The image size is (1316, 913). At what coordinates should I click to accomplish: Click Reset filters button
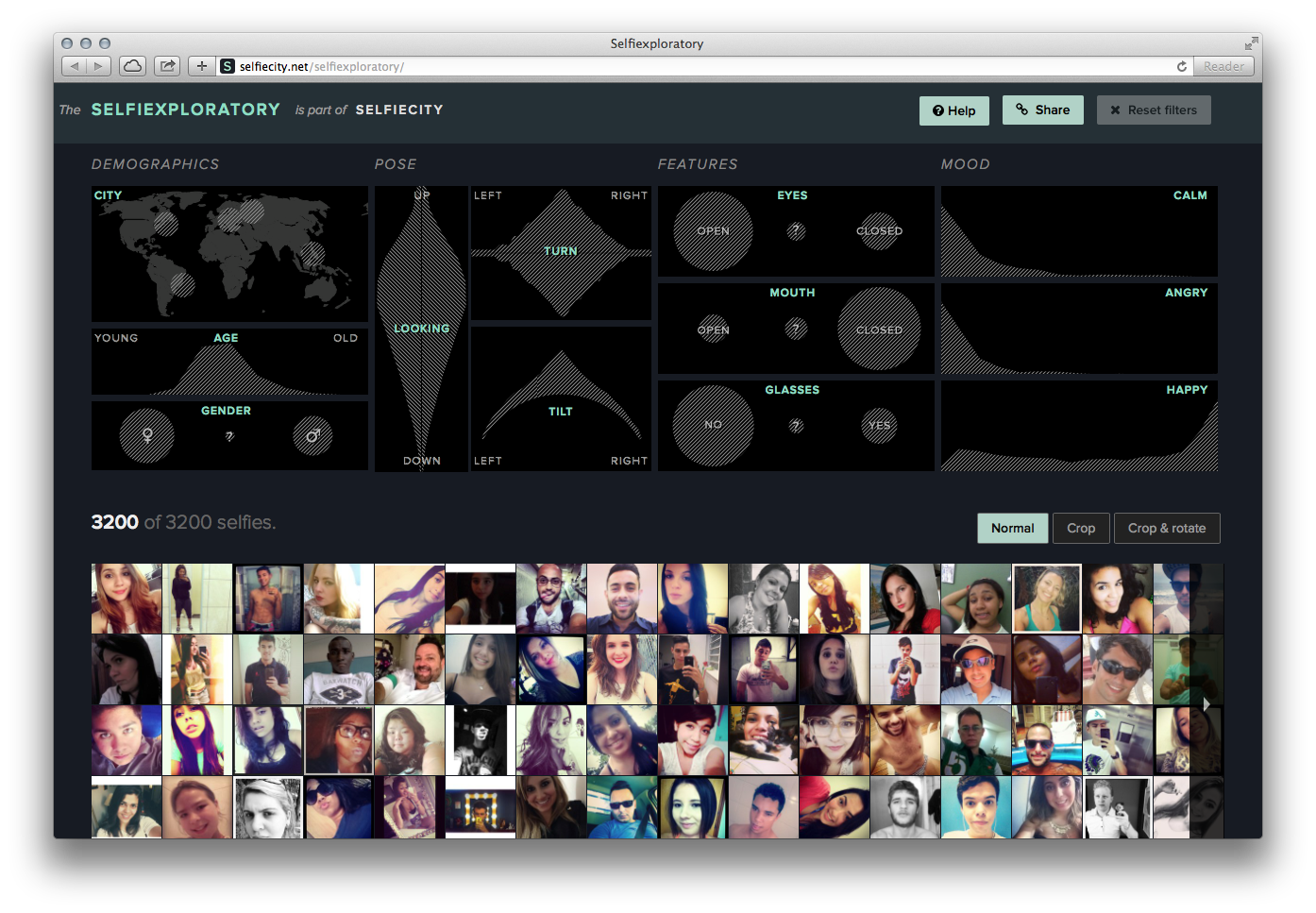pos(1153,110)
